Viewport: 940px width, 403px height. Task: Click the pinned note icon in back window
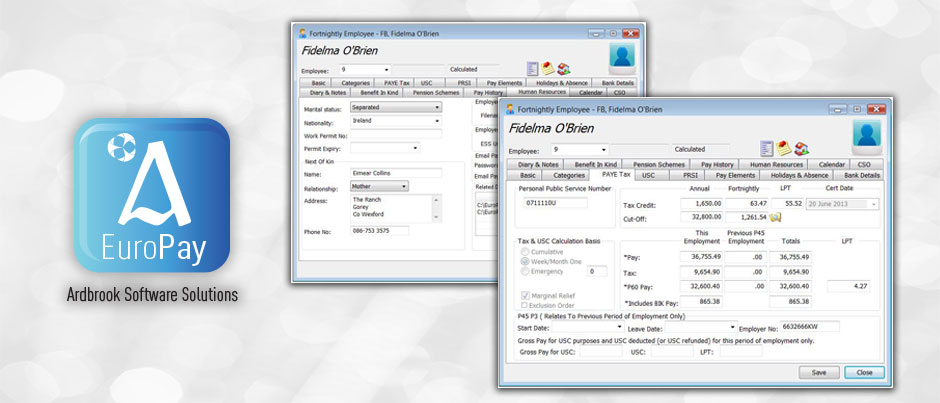point(548,68)
